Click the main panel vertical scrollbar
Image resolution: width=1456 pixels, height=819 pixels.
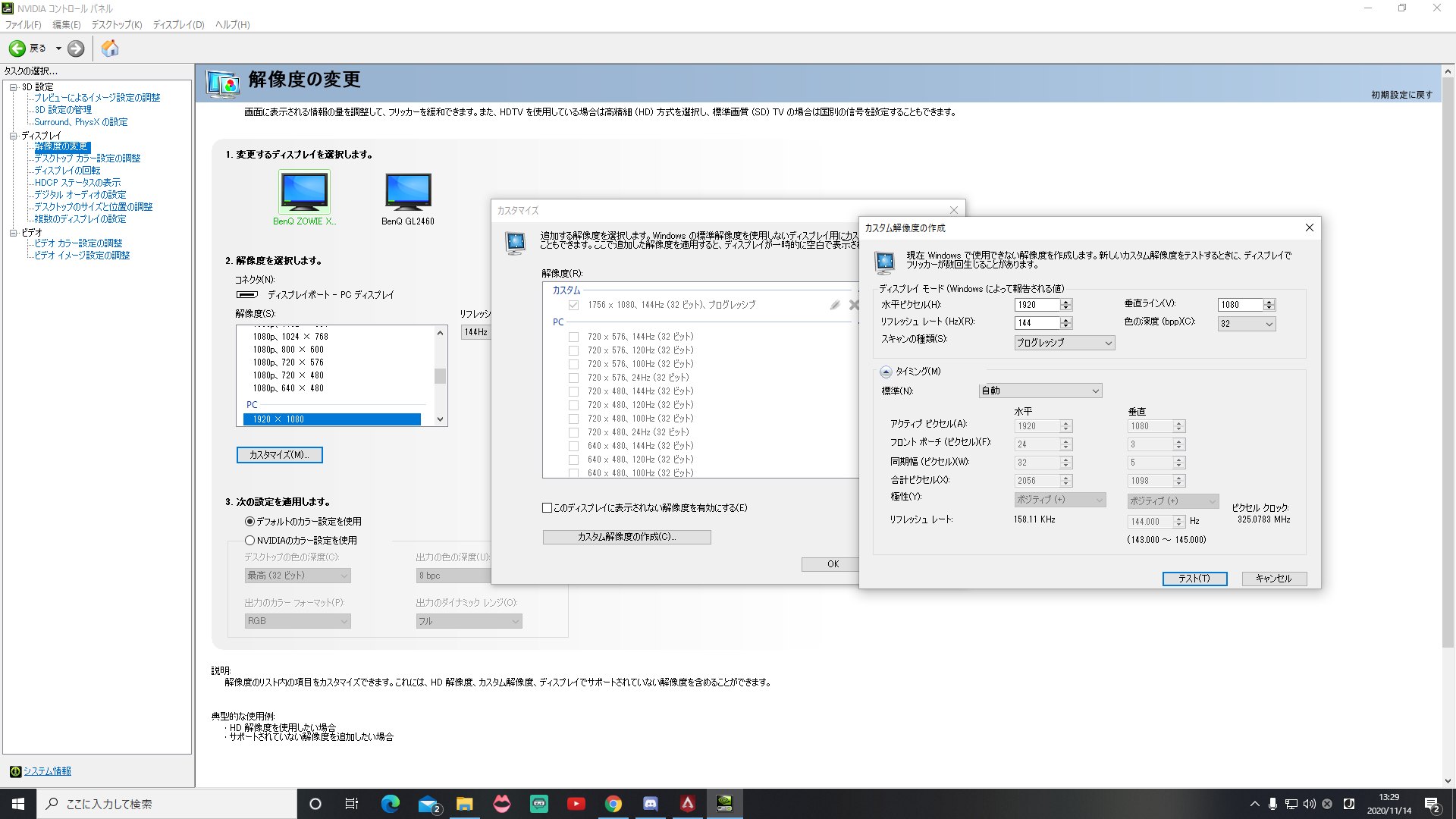tap(1448, 362)
